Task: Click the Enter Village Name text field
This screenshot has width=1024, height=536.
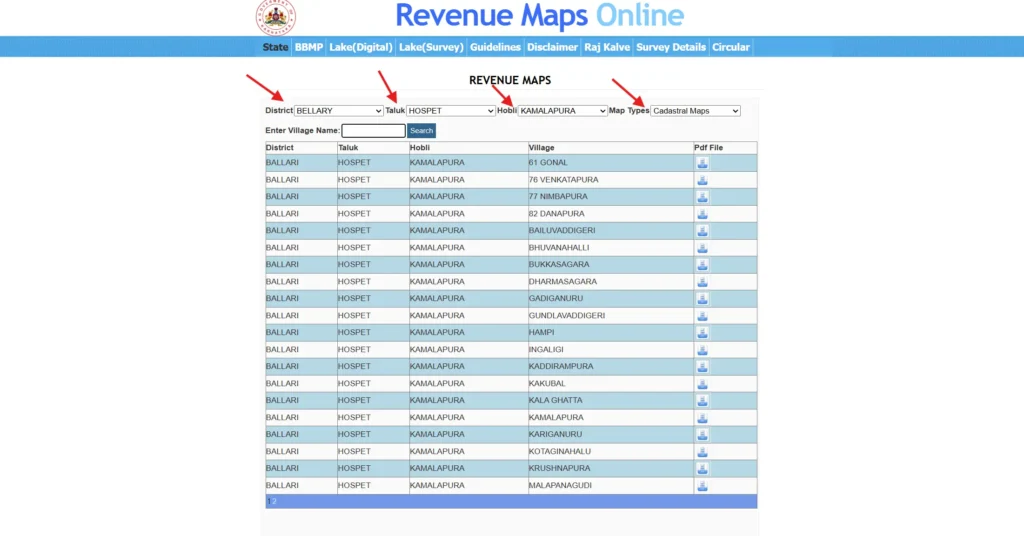Action: click(373, 131)
